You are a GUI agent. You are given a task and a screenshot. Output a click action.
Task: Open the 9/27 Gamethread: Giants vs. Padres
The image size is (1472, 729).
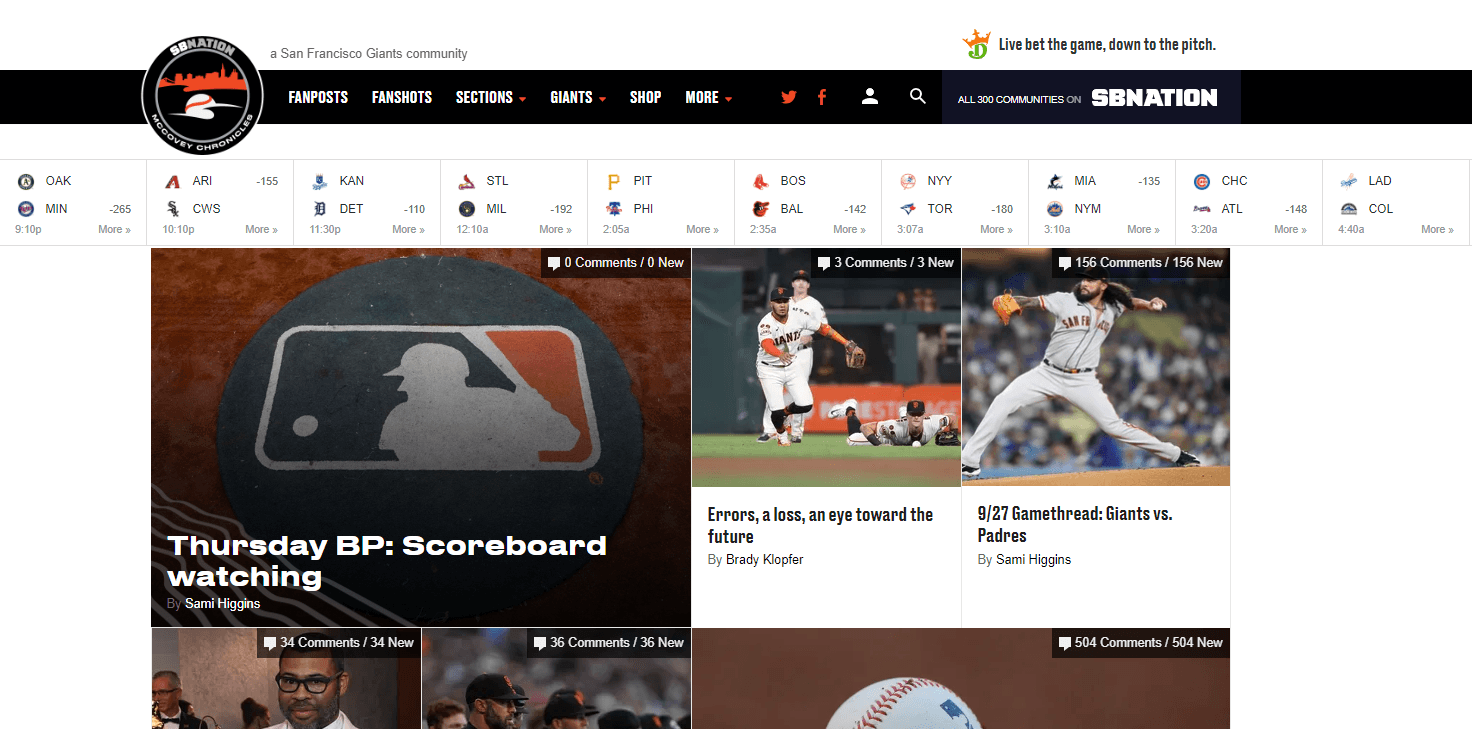coord(1075,524)
